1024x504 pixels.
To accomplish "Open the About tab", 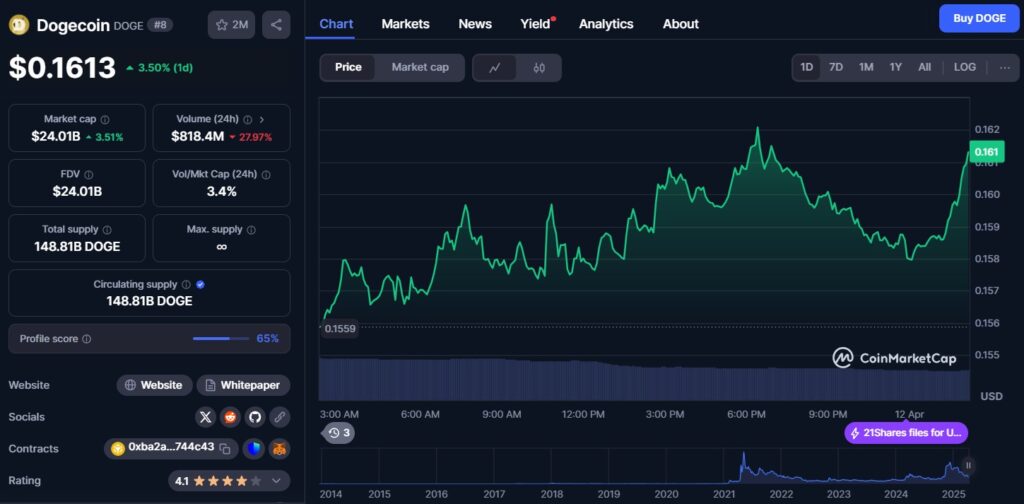I will coord(680,24).
